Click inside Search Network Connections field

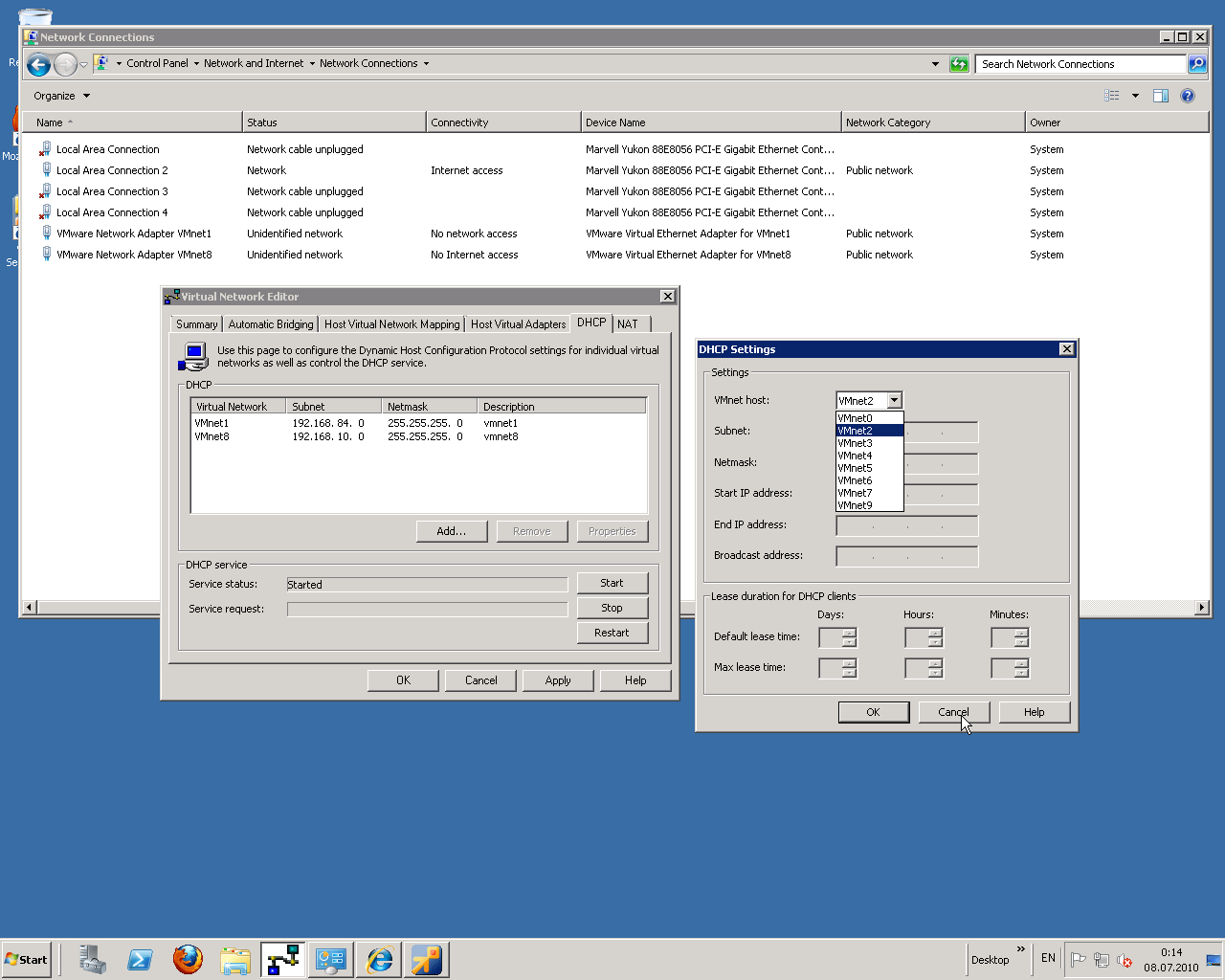1080,64
